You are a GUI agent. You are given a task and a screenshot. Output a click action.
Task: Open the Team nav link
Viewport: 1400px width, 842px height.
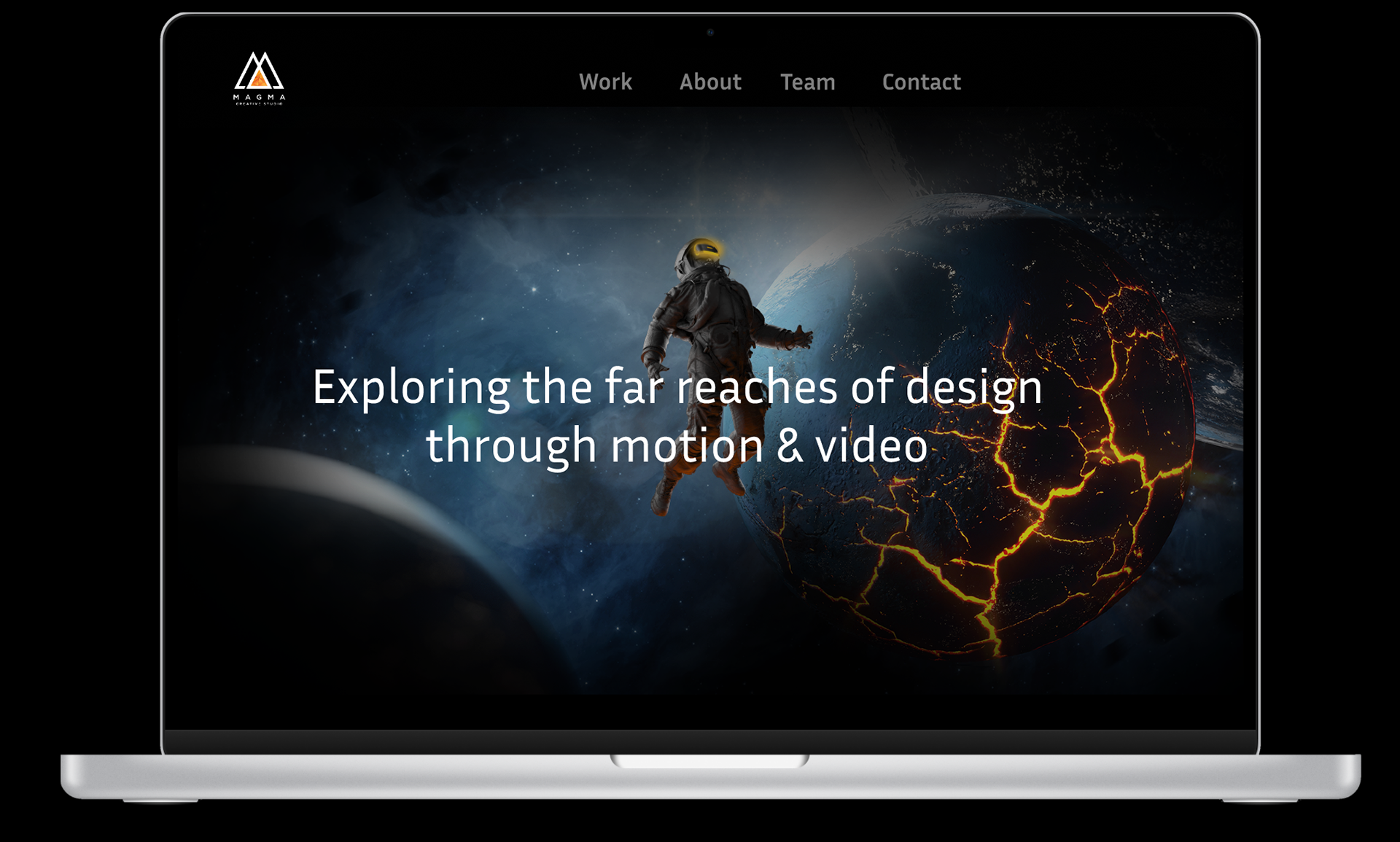807,82
